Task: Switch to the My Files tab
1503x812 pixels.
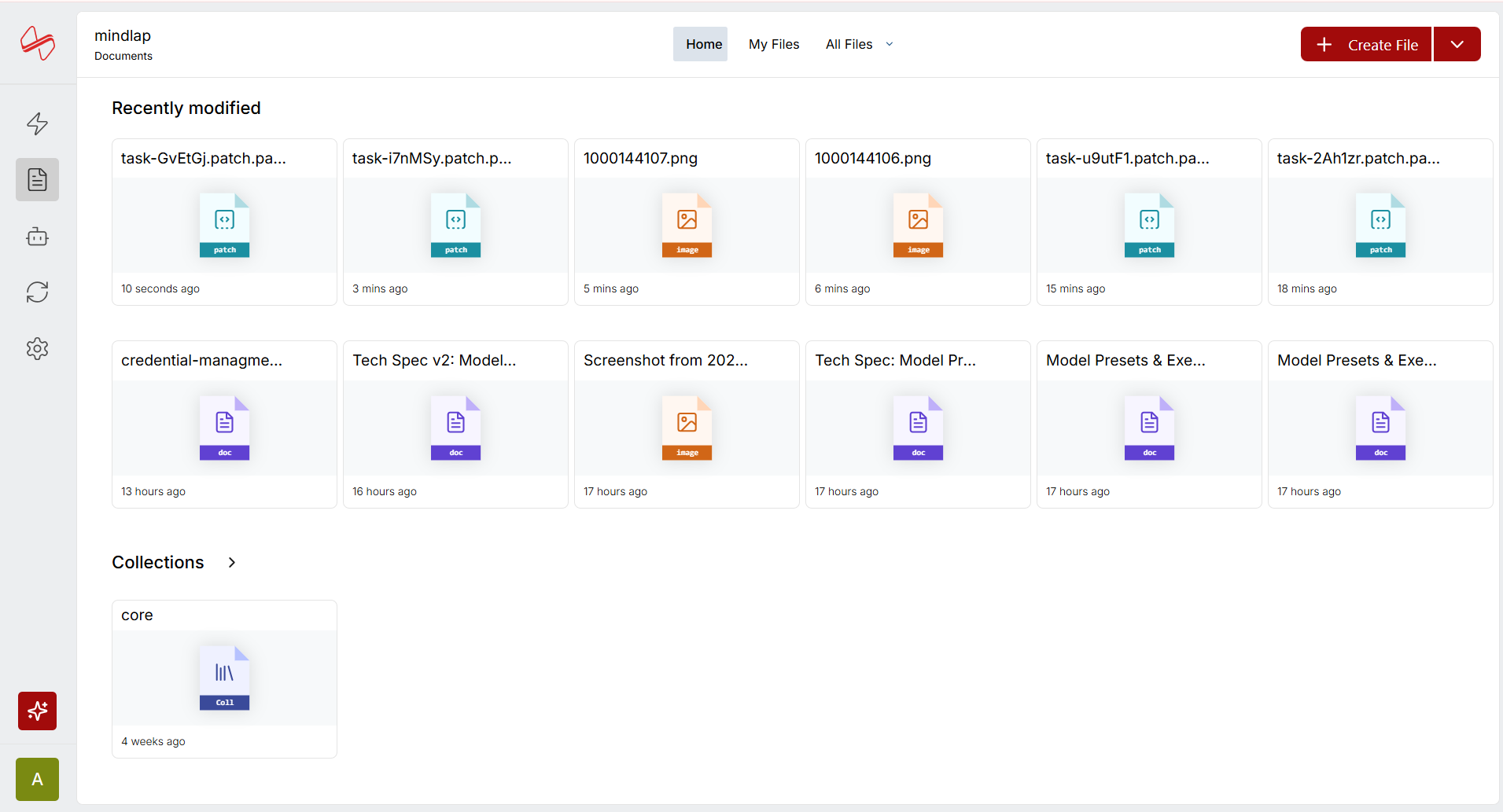Action: 774,44
